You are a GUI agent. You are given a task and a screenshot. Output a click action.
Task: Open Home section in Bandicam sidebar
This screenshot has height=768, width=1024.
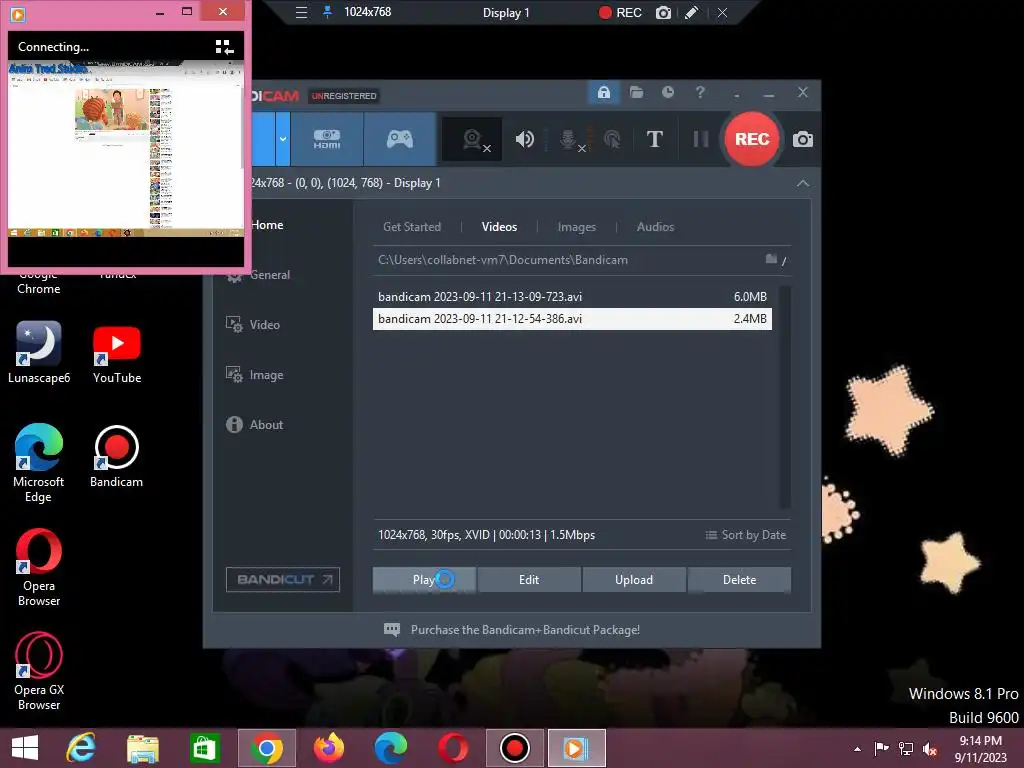(x=267, y=225)
